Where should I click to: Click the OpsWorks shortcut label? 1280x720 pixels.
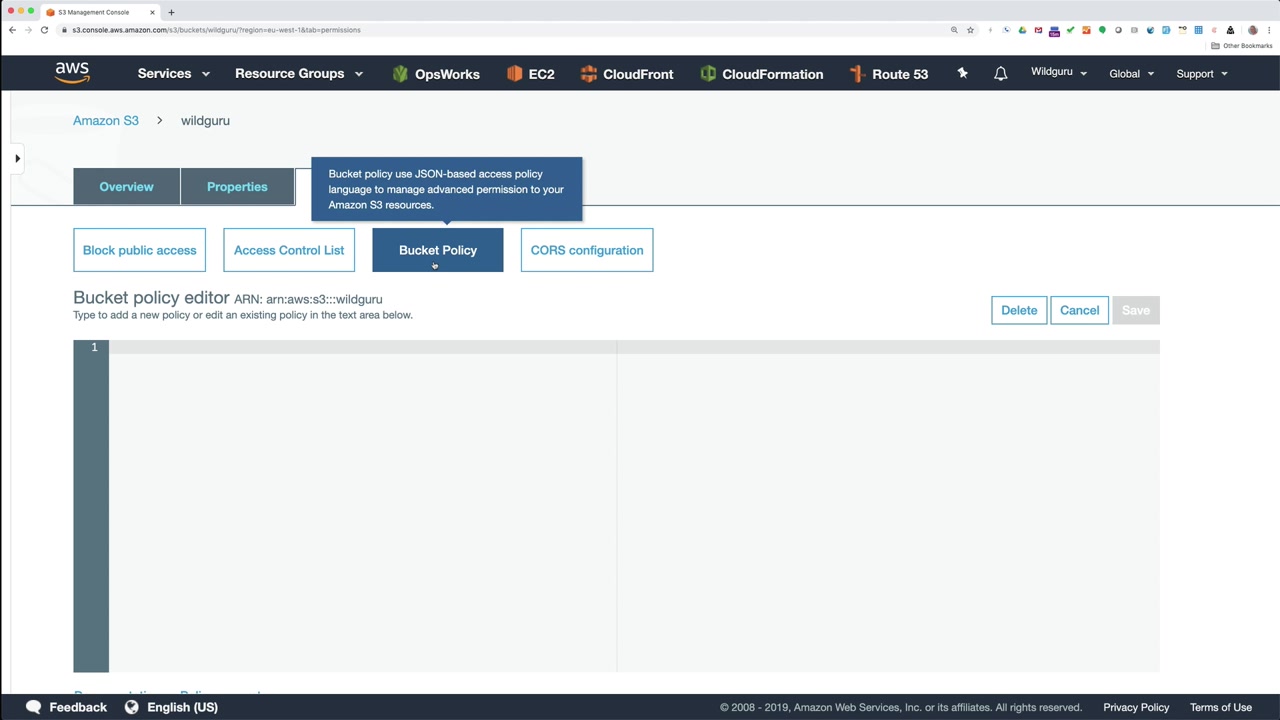click(447, 74)
